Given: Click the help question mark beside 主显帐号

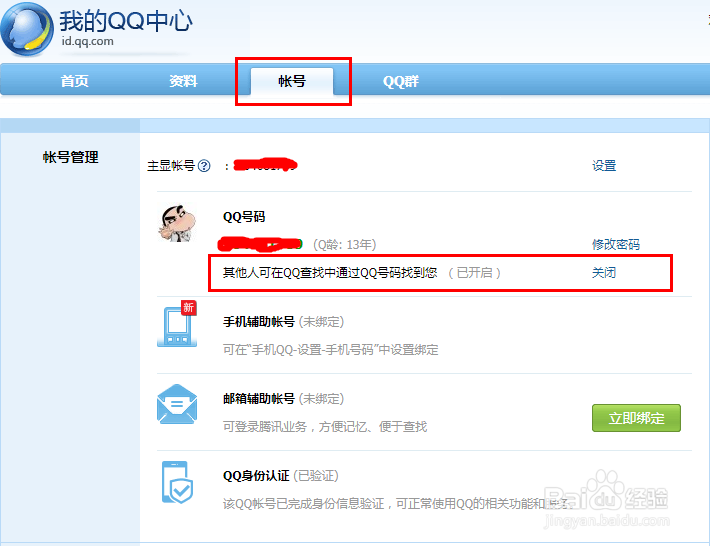Looking at the screenshot, I should [204, 166].
